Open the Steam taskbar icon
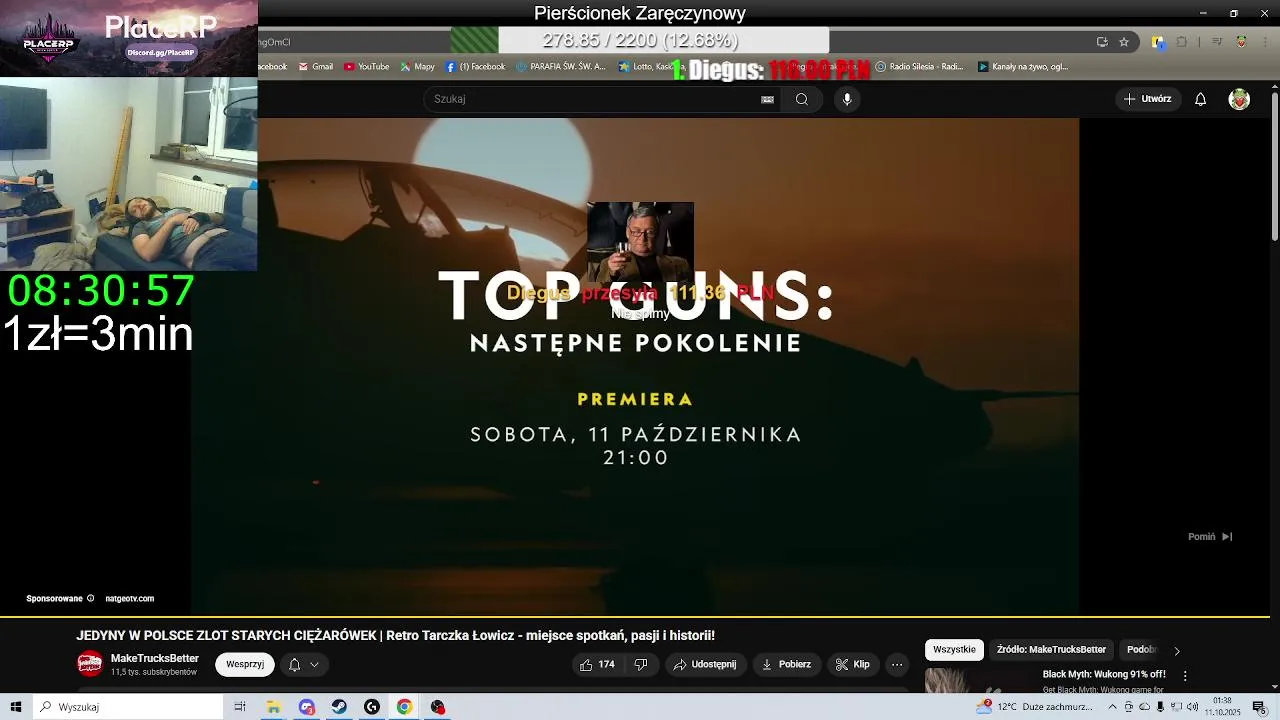1280x720 pixels. 339,707
